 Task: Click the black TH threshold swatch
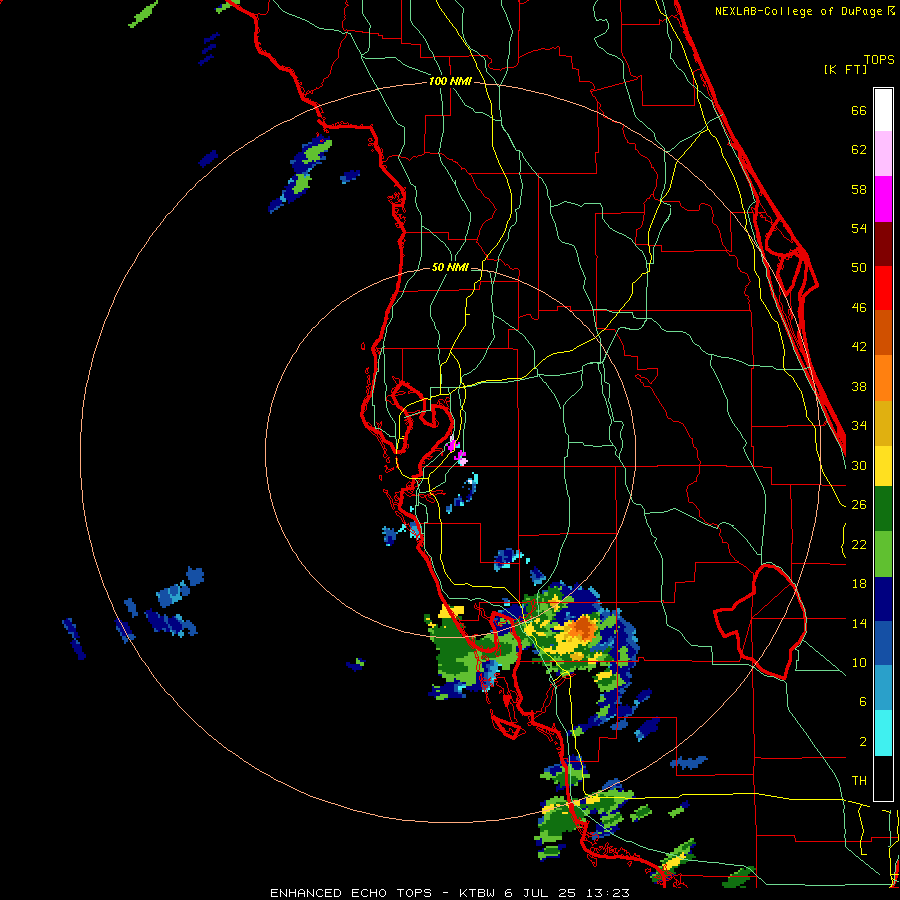[x=883, y=778]
